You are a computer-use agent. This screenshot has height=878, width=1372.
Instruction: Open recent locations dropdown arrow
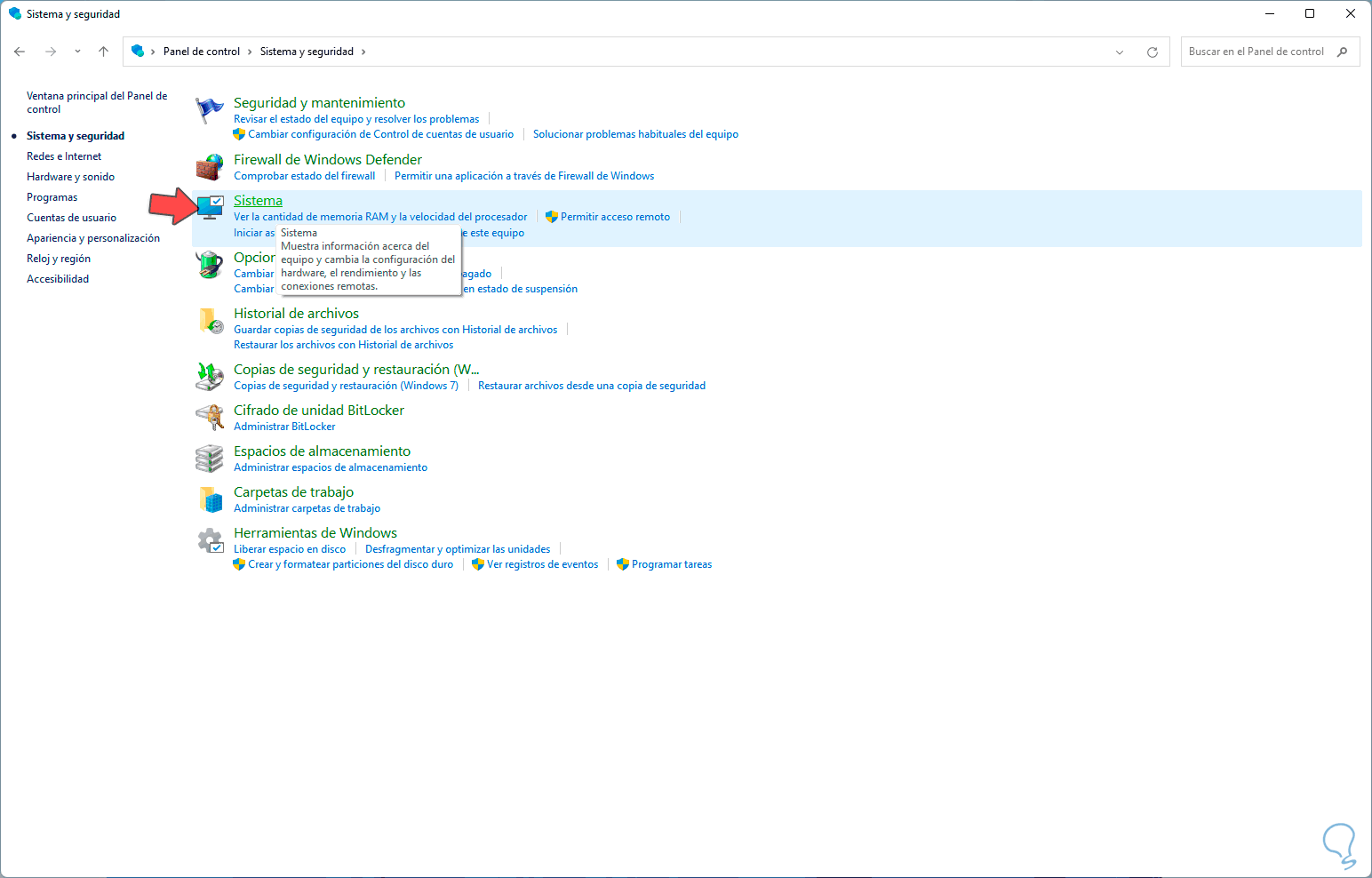77,52
